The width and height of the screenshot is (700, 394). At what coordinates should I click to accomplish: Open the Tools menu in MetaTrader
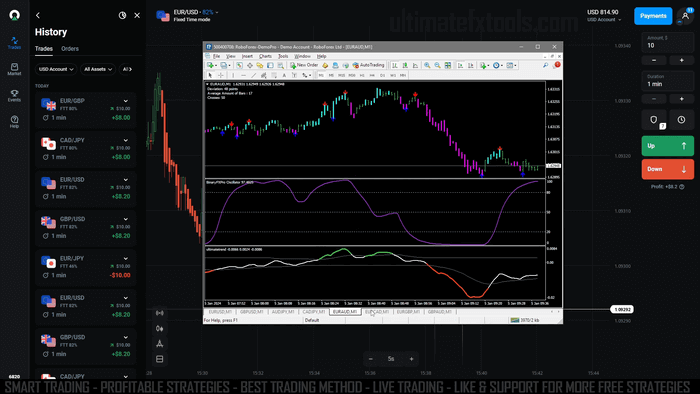pyautogui.click(x=283, y=56)
